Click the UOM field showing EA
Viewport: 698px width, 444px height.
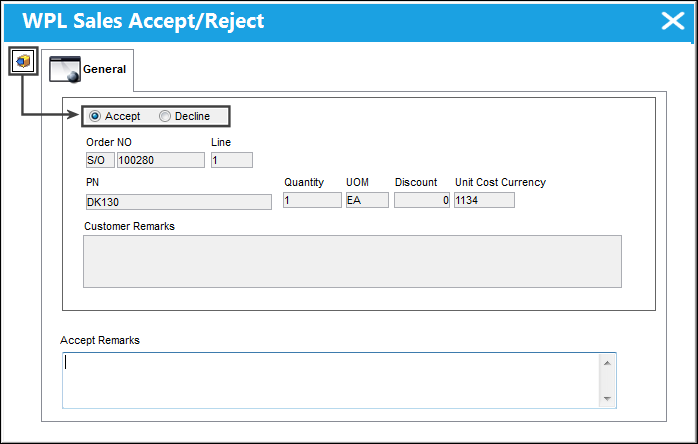[367, 200]
